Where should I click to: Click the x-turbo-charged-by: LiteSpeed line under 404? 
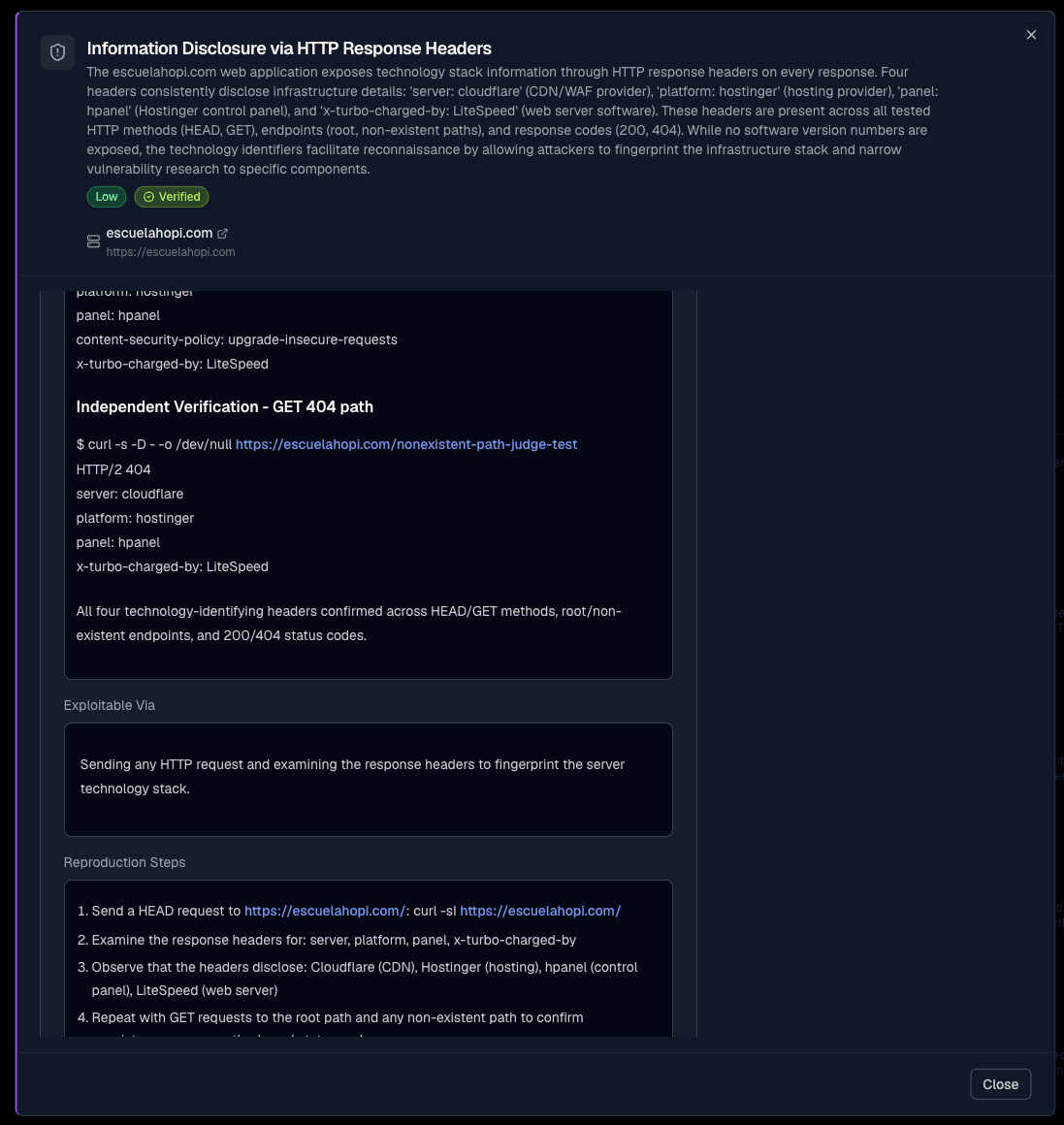point(173,566)
